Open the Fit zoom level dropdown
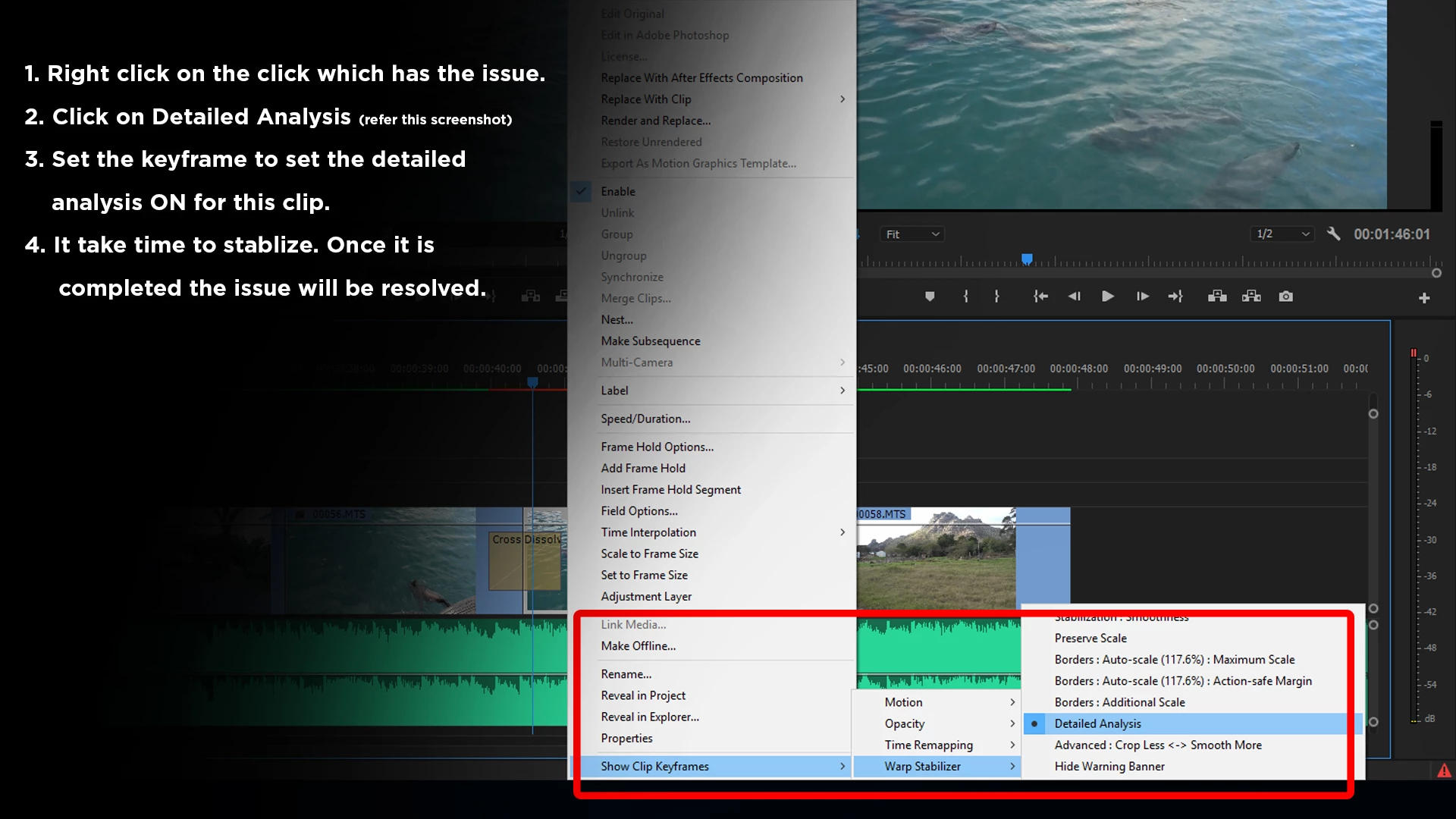 [x=912, y=234]
